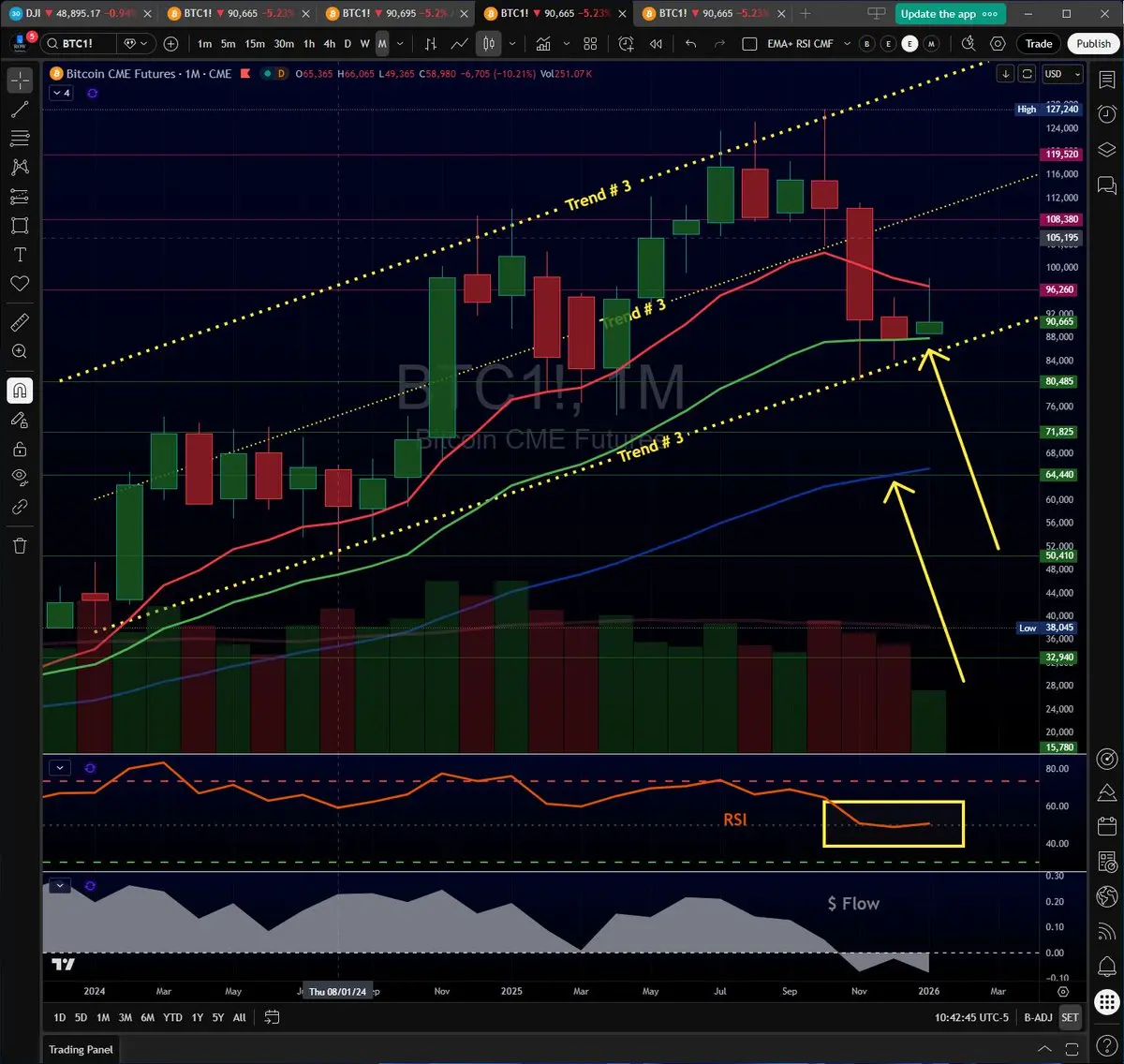
Task: Select the ruler measure tool
Action: click(20, 322)
